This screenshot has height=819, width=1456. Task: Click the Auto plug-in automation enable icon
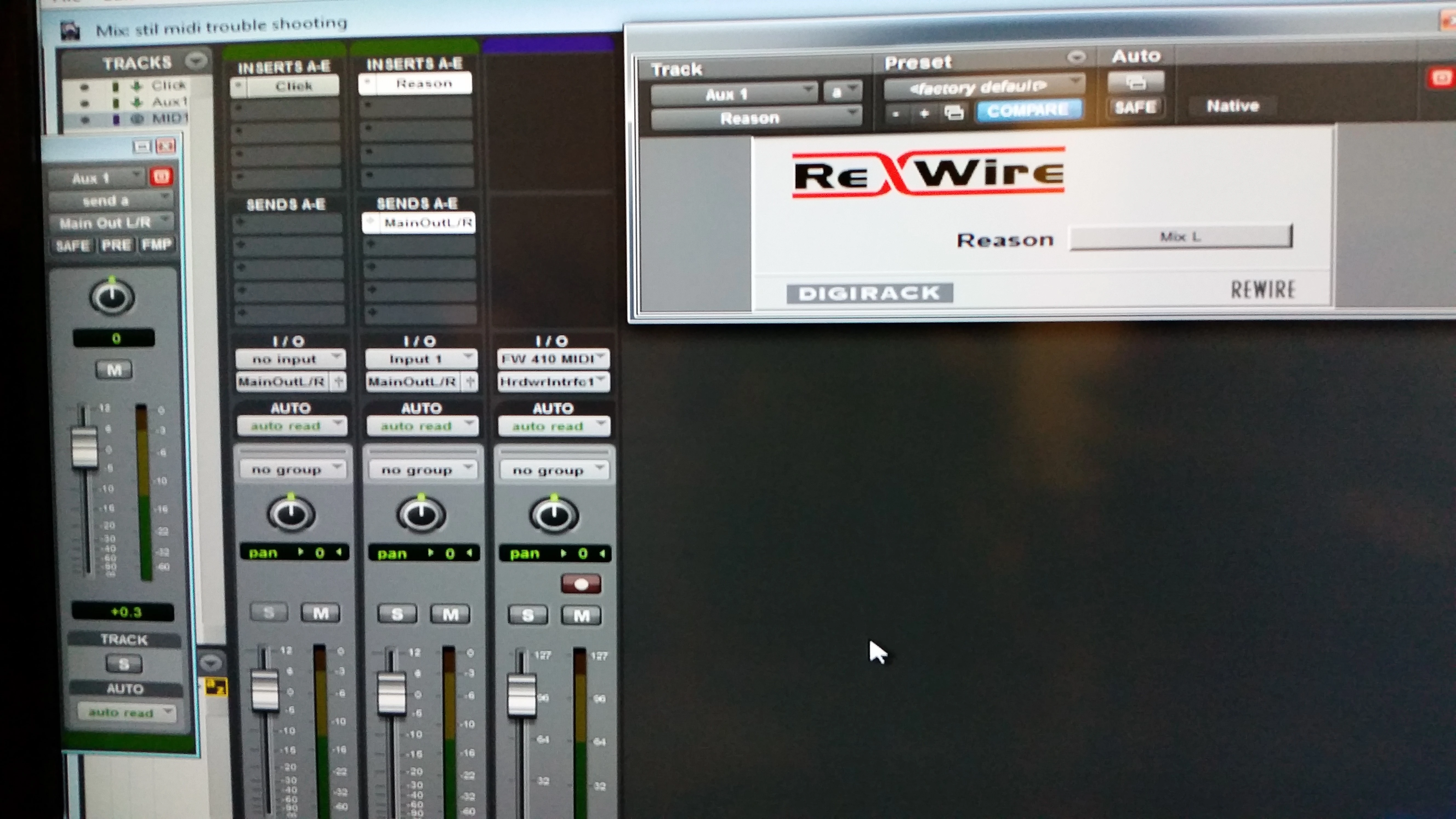tap(1136, 83)
